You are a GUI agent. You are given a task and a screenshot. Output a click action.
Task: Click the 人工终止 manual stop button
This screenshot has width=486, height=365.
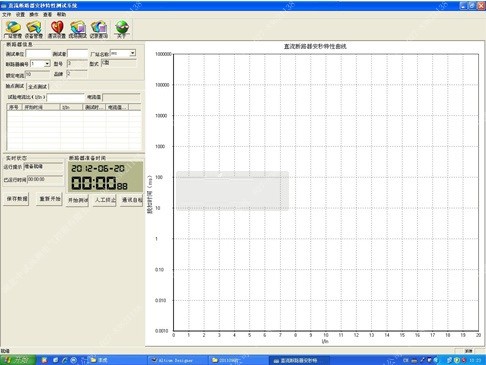click(105, 200)
